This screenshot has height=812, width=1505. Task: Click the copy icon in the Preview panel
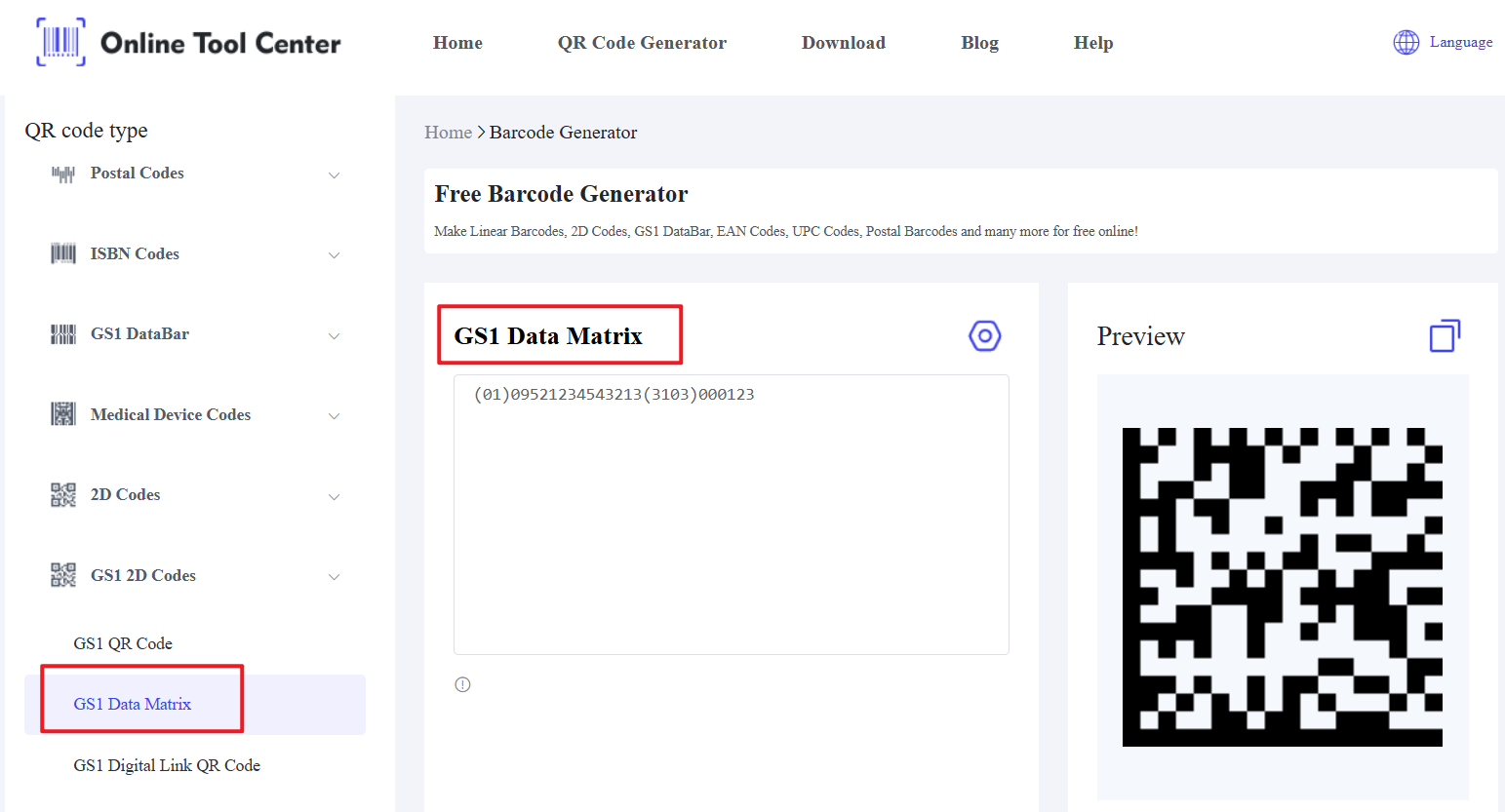coord(1445,336)
